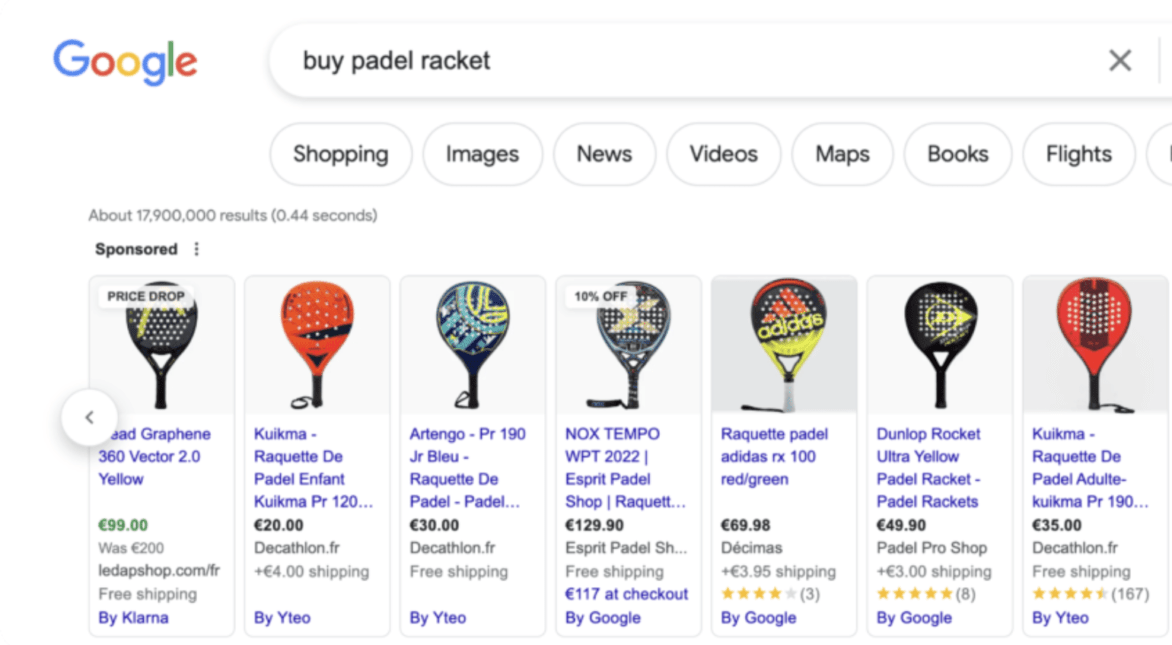Click inside the search input field
The height and width of the screenshot is (645, 1172).
(x=600, y=61)
